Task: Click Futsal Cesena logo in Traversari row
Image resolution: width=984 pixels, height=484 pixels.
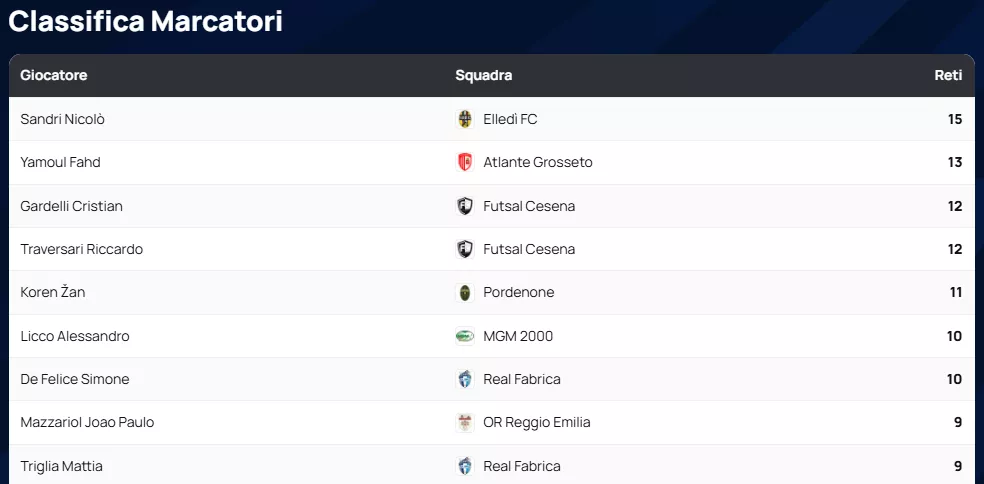Action: (464, 249)
